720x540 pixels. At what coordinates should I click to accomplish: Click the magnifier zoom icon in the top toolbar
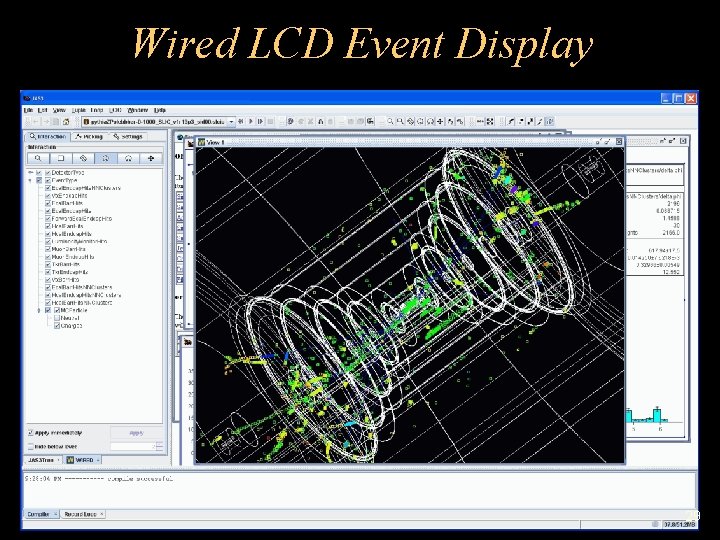(x=390, y=121)
